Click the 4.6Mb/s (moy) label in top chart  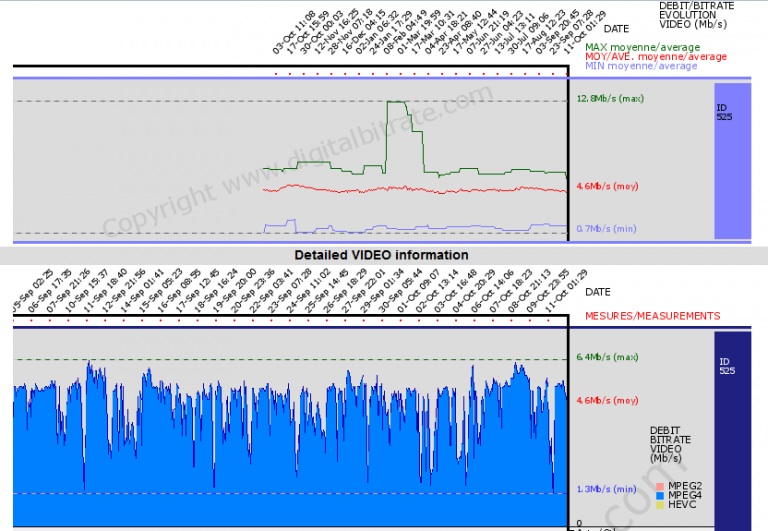(607, 185)
